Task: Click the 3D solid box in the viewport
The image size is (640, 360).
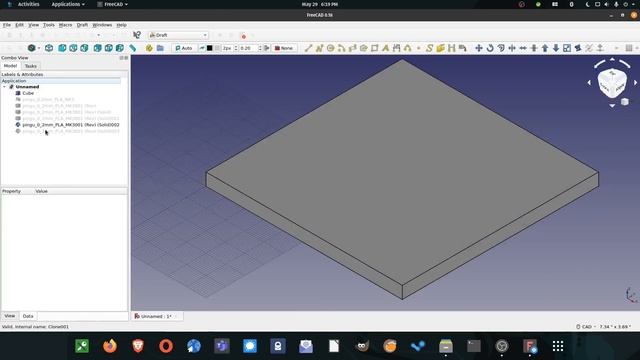Action: tap(402, 179)
